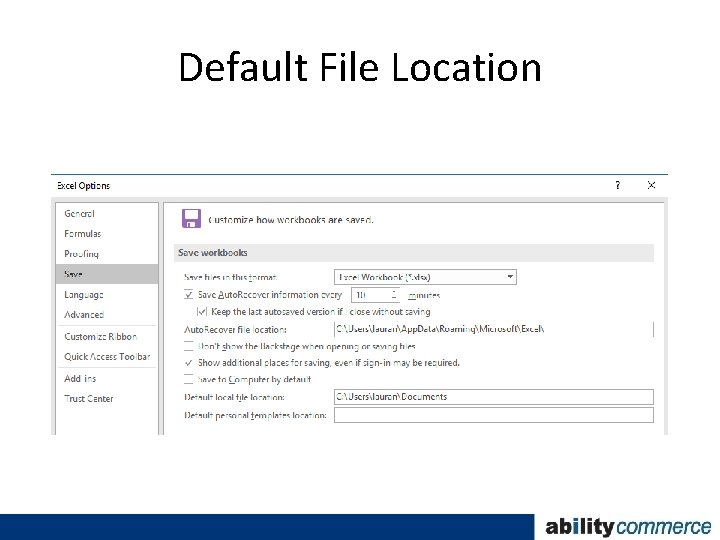Click Default personal templates location field
This screenshot has width=720, height=540.
pos(494,415)
